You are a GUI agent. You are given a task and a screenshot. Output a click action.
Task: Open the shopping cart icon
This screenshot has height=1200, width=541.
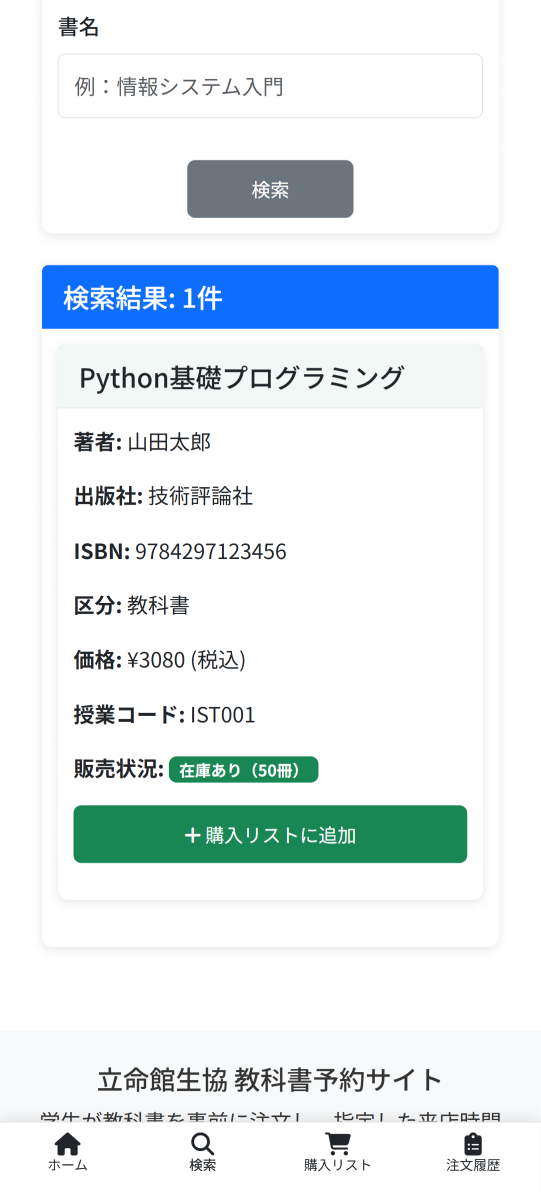[x=338, y=1144]
